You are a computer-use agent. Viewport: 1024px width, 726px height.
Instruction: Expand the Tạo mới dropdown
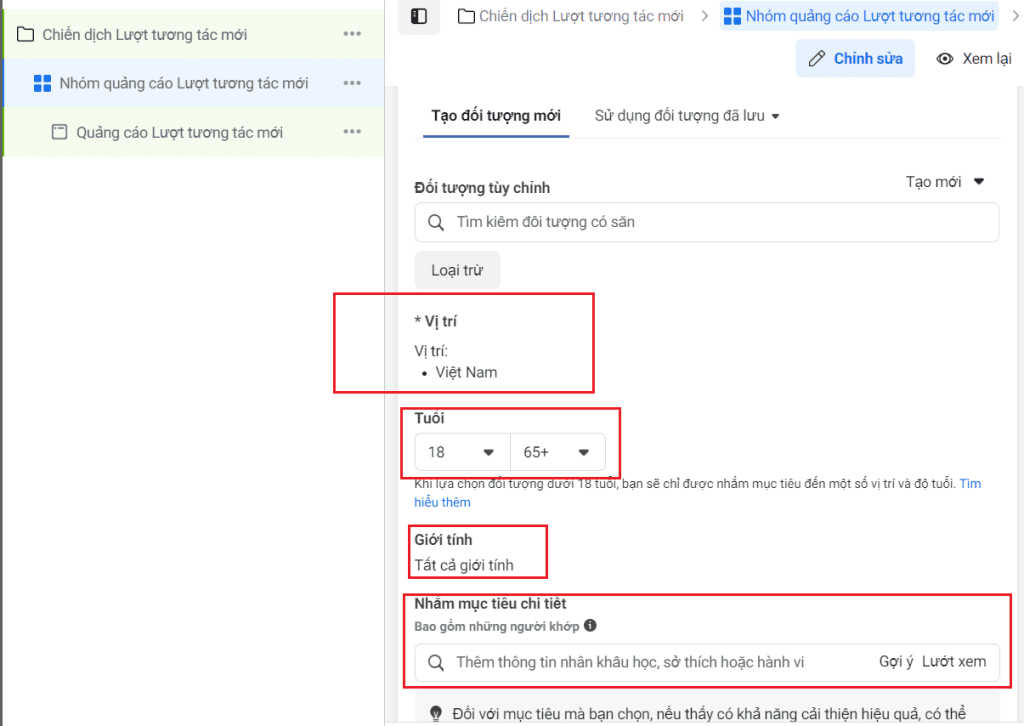pos(944,182)
